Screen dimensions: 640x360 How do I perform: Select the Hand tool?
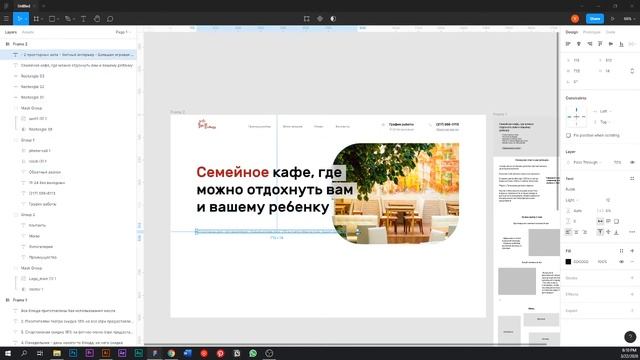tap(97, 19)
